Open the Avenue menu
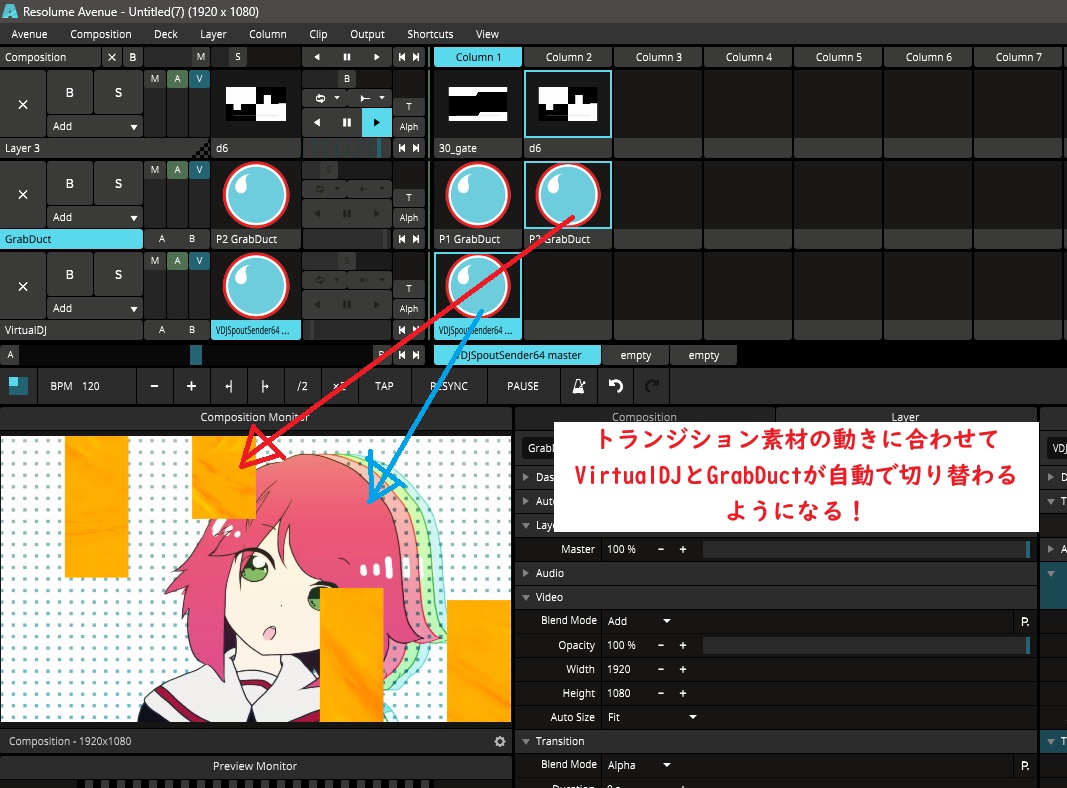Screen dimensions: 1067x788 29,34
